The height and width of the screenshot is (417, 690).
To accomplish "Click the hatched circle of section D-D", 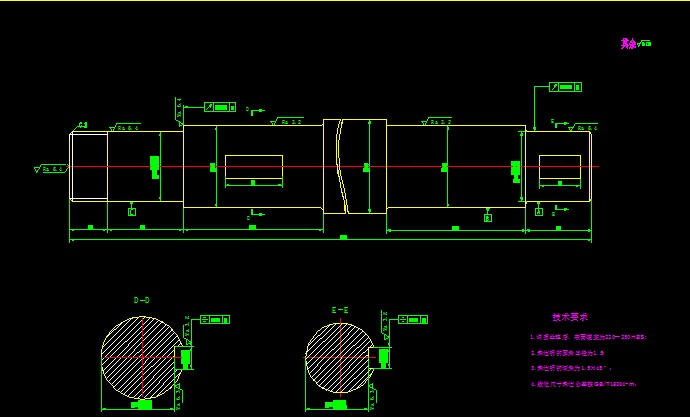I will (142, 358).
